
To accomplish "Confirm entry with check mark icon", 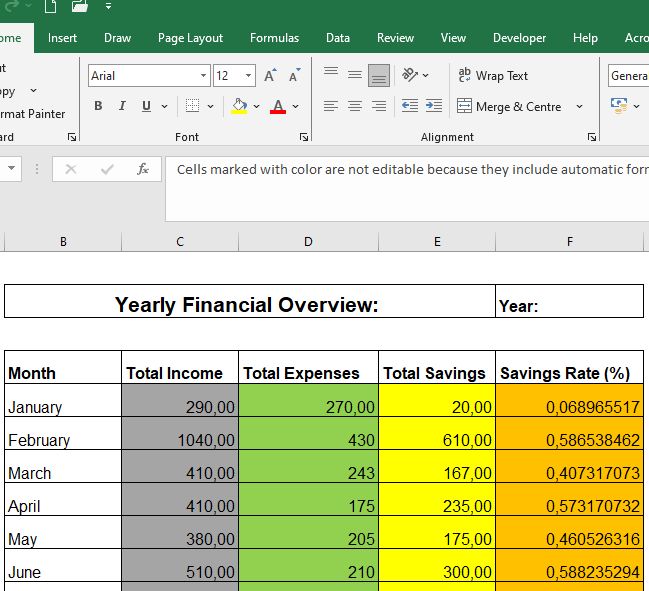I will click(107, 169).
